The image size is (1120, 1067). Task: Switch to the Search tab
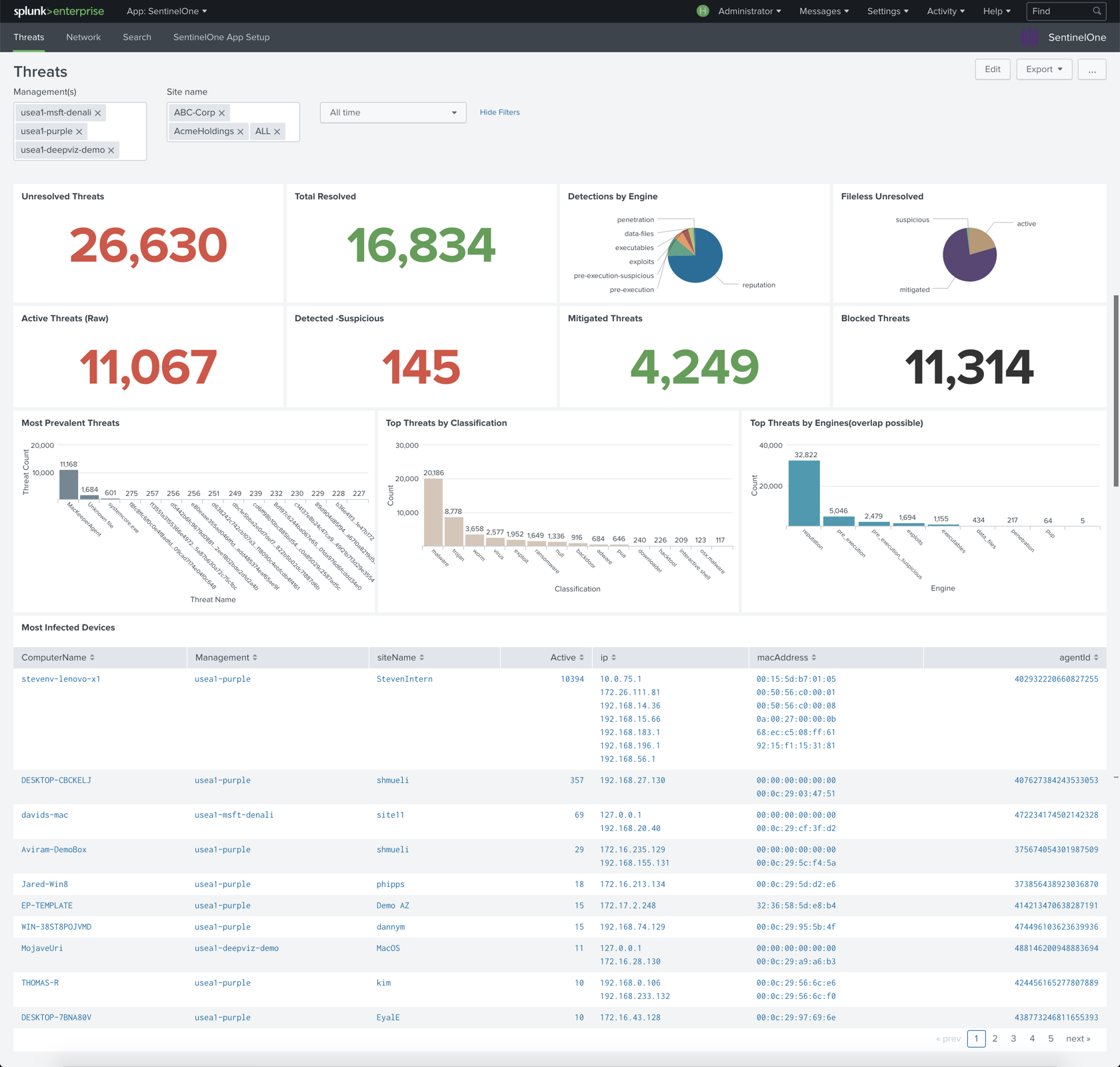click(x=137, y=37)
